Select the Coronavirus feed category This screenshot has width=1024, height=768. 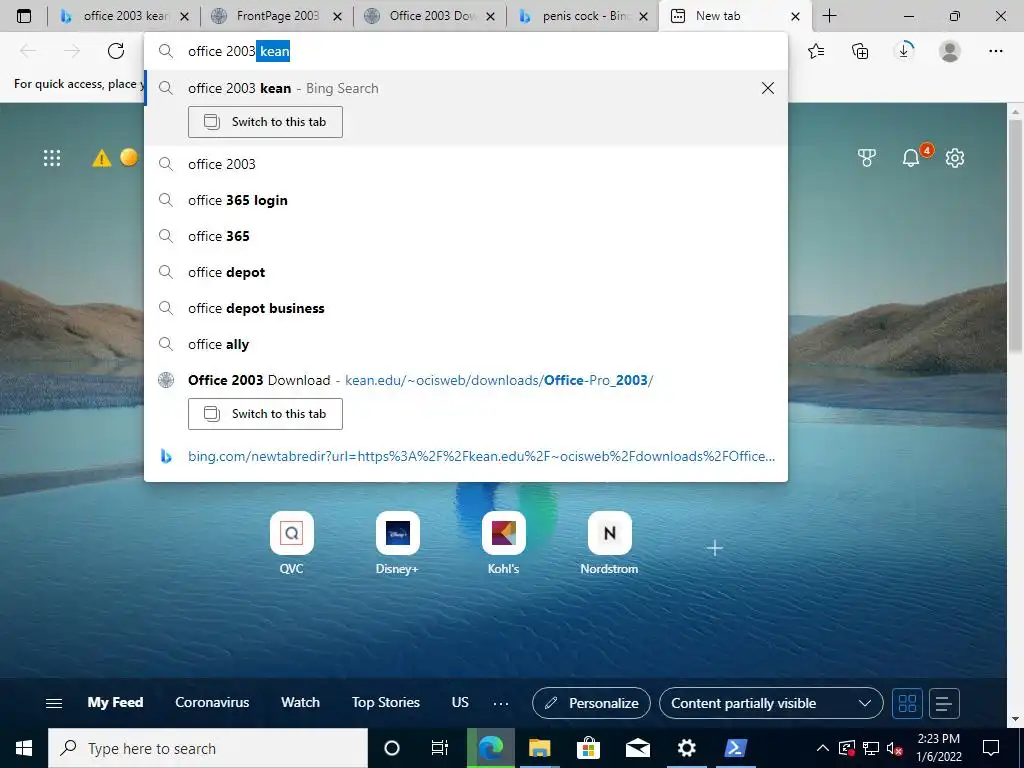click(212, 703)
